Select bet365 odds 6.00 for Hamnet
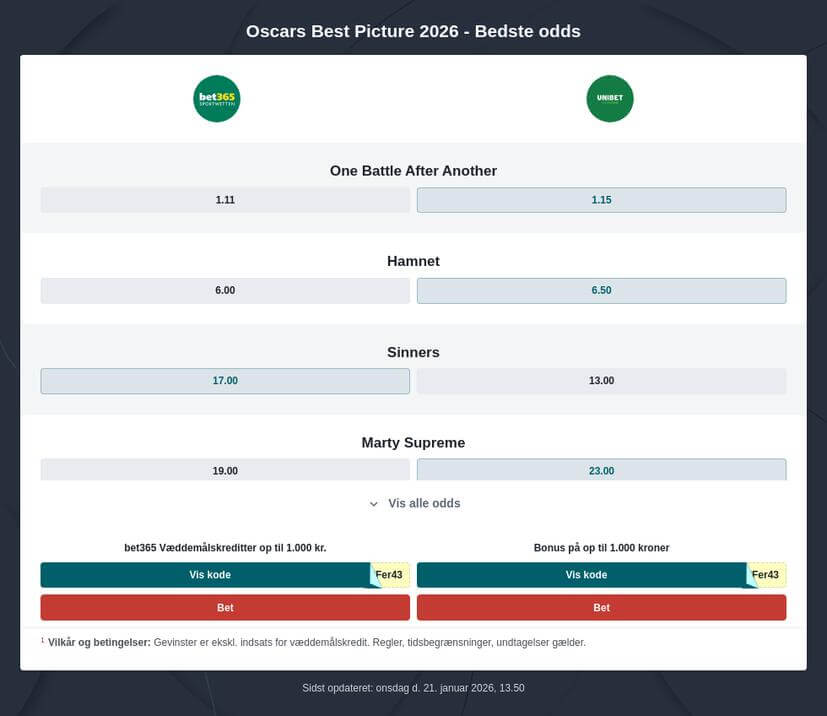This screenshot has height=716, width=827. [225, 290]
